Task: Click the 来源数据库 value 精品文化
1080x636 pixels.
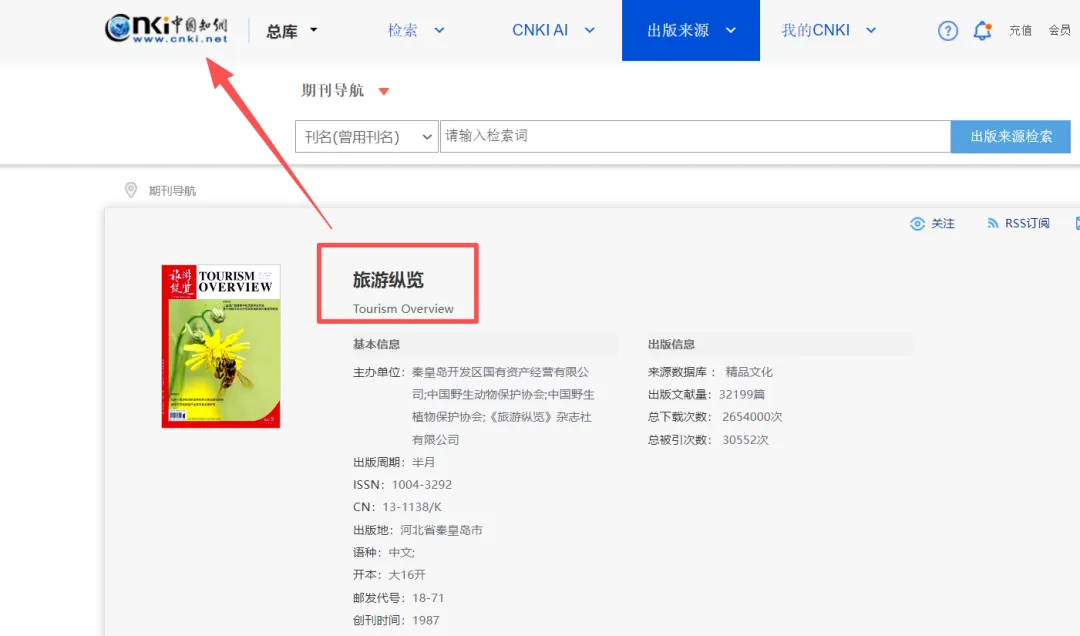Action: (x=749, y=372)
